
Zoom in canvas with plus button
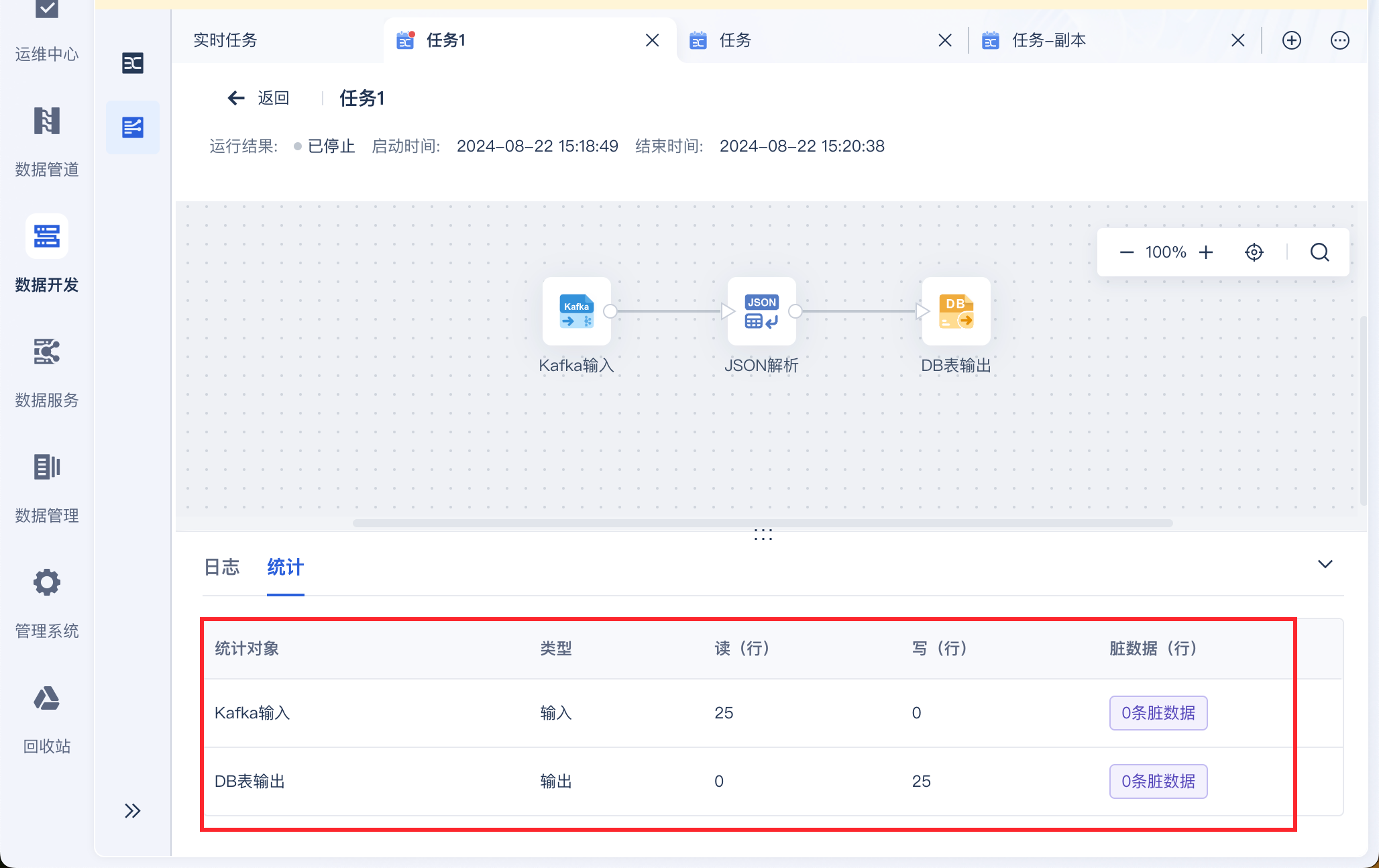(1206, 252)
